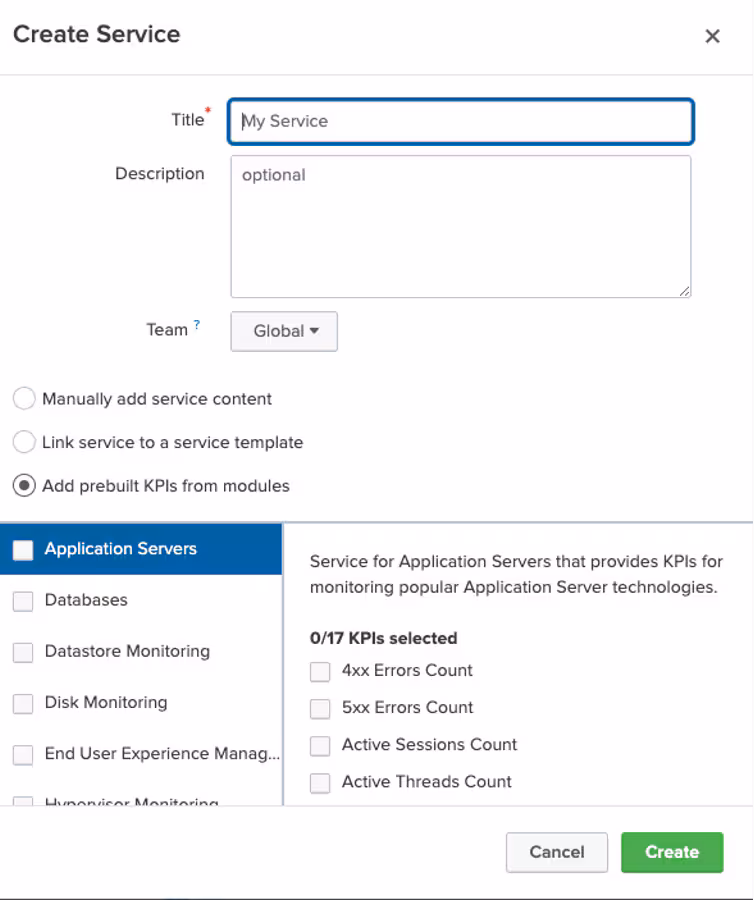Open the Global team dropdown
This screenshot has width=754, height=900.
pyautogui.click(x=284, y=331)
